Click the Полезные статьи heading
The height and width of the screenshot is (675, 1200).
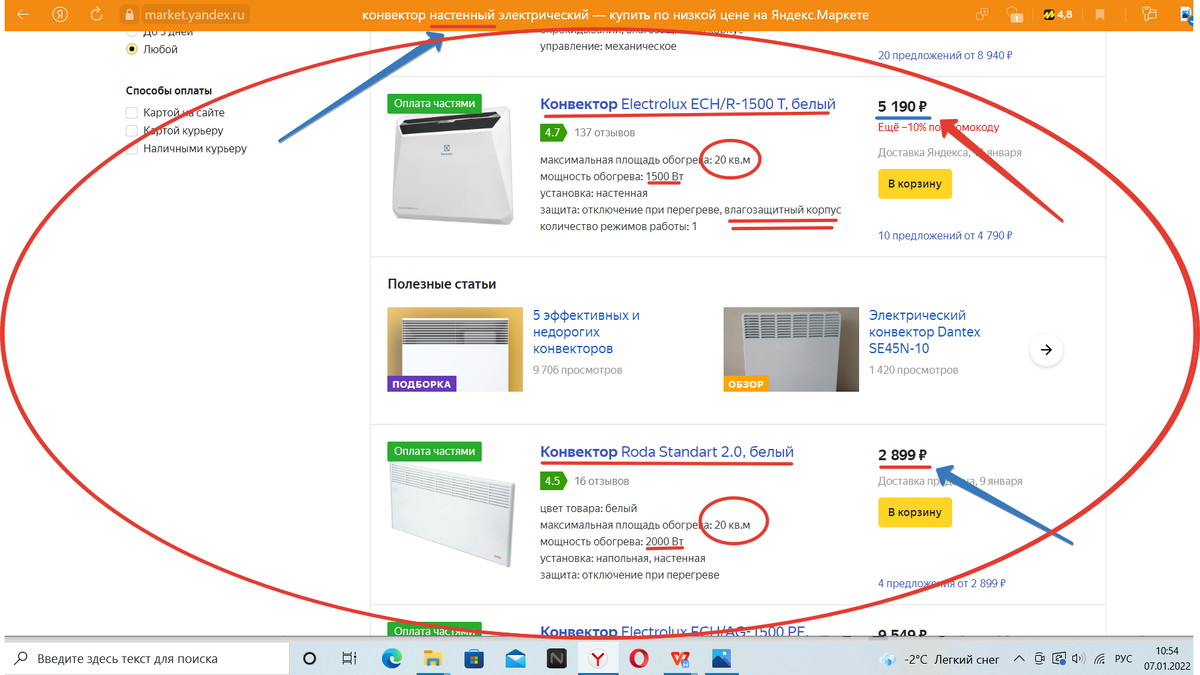[442, 284]
